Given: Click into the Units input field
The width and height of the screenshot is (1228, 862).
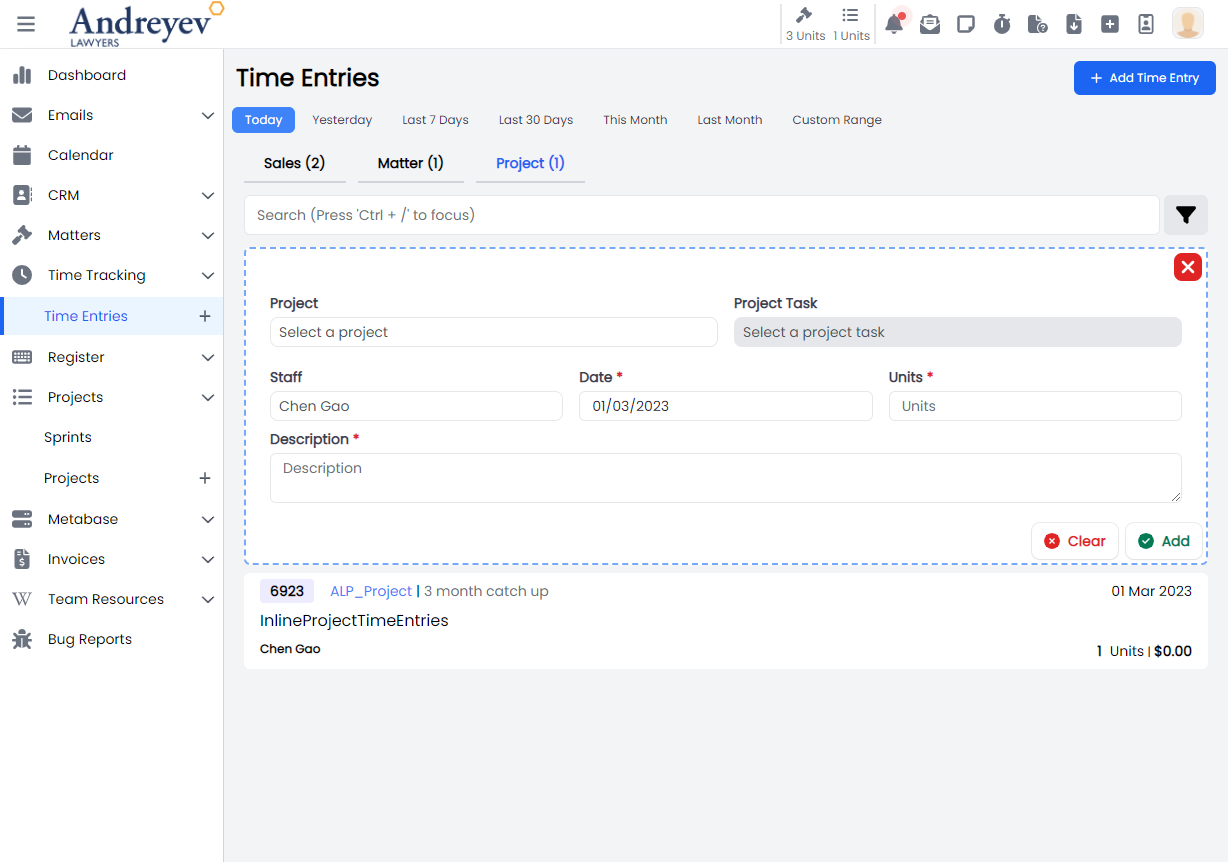Looking at the screenshot, I should [1034, 406].
